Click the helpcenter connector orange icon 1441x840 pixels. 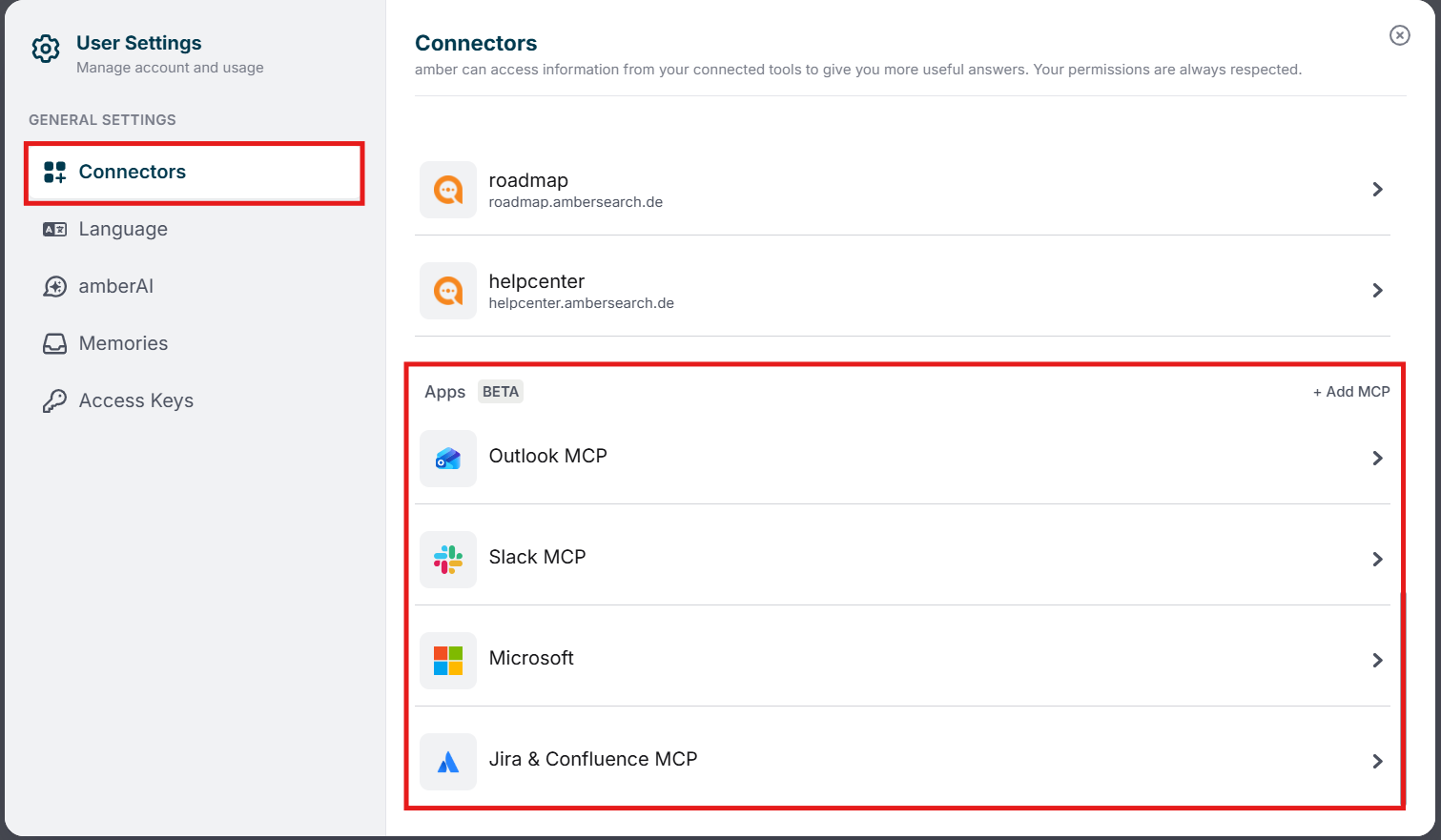pos(448,291)
